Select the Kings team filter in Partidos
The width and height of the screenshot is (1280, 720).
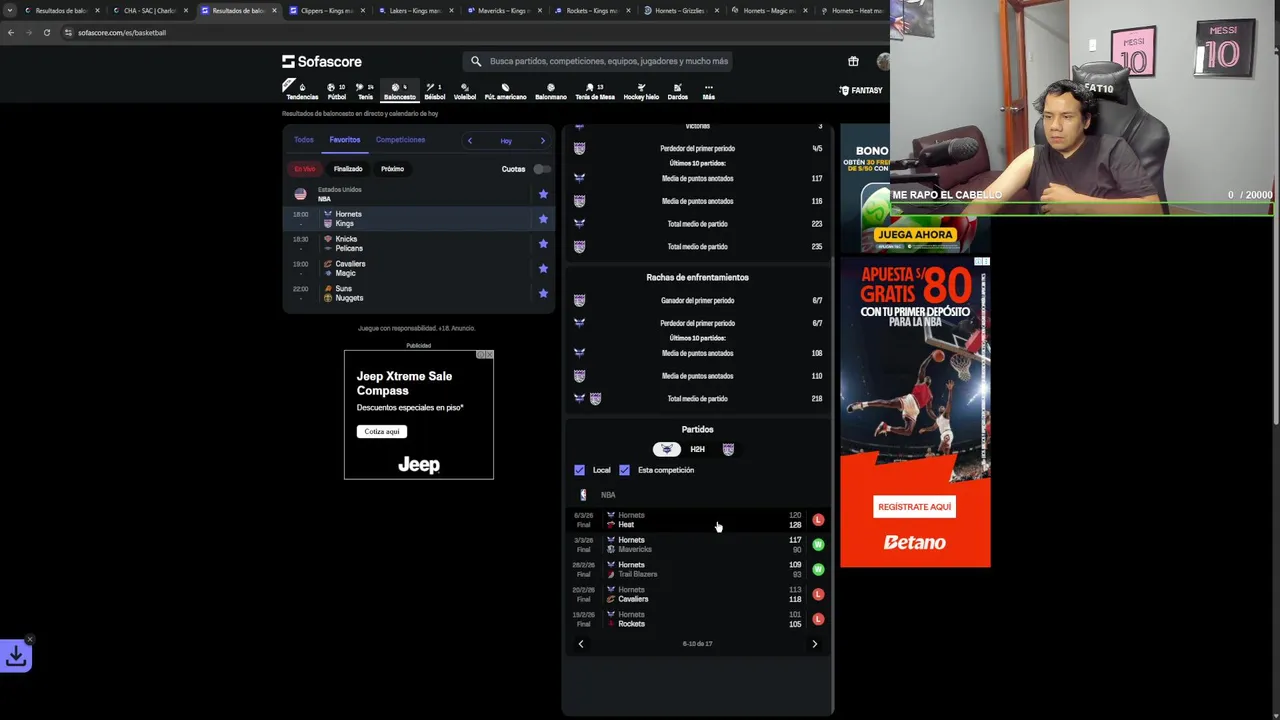[728, 450]
